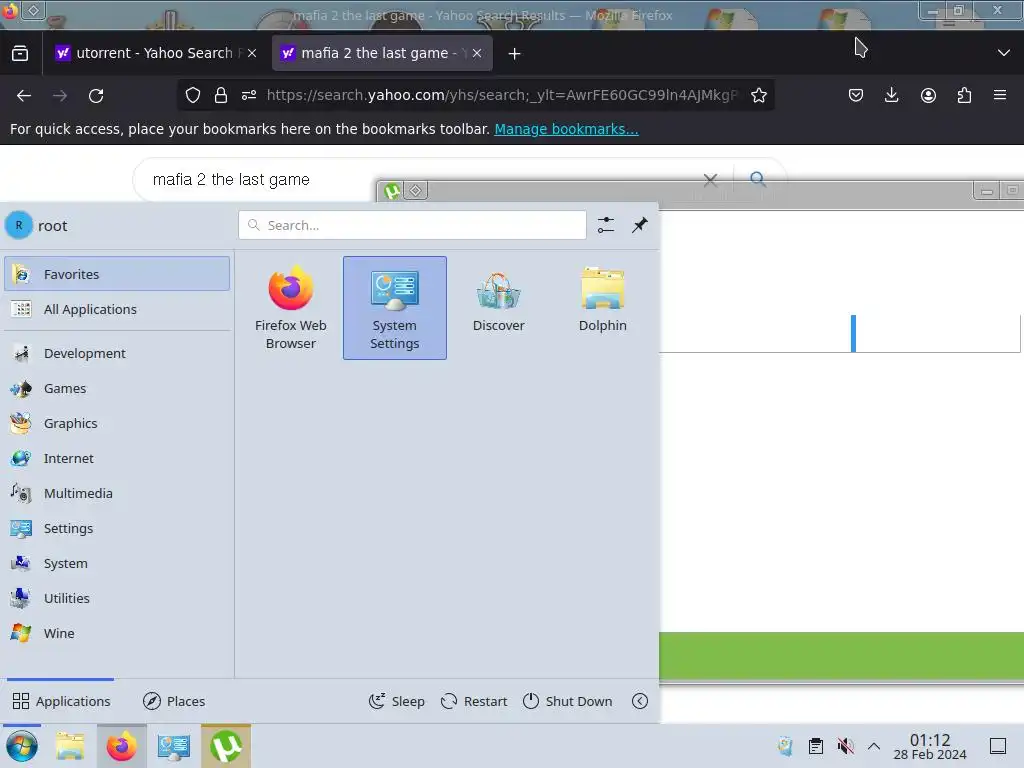Open System Settings taskbar icon

(174, 746)
